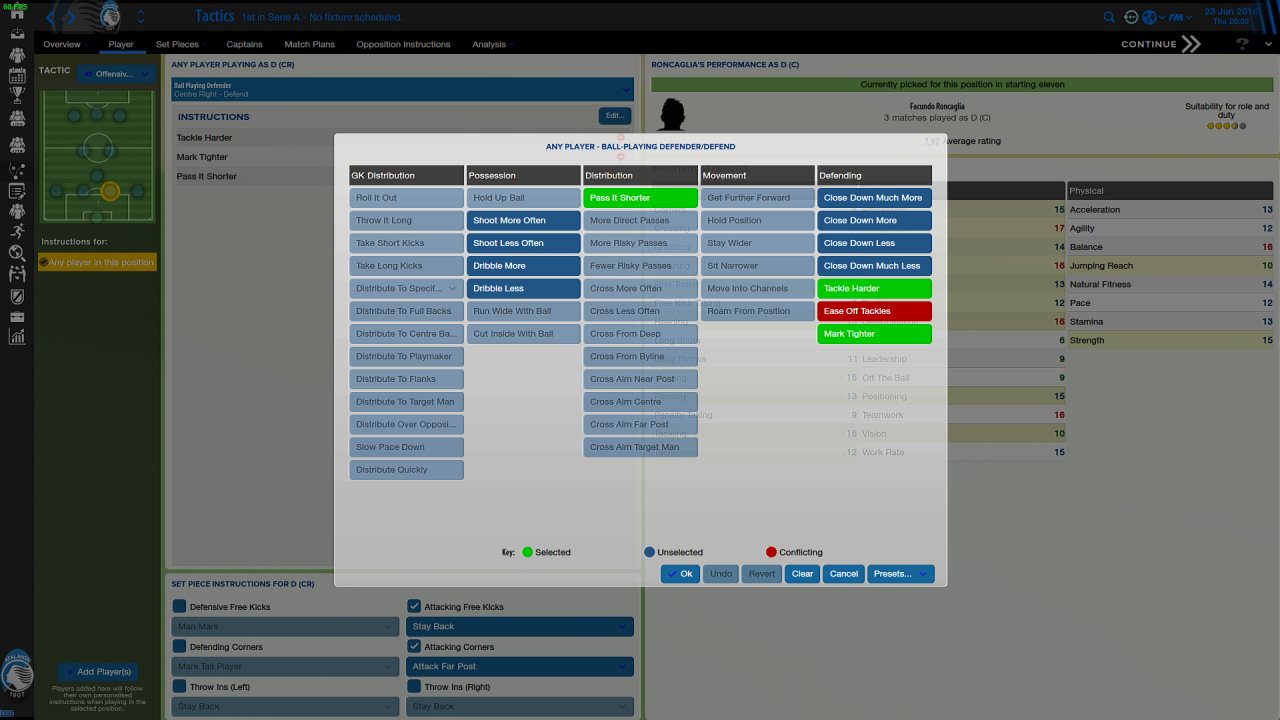
Task: Click the blue world globe icon
Action: point(1151,17)
